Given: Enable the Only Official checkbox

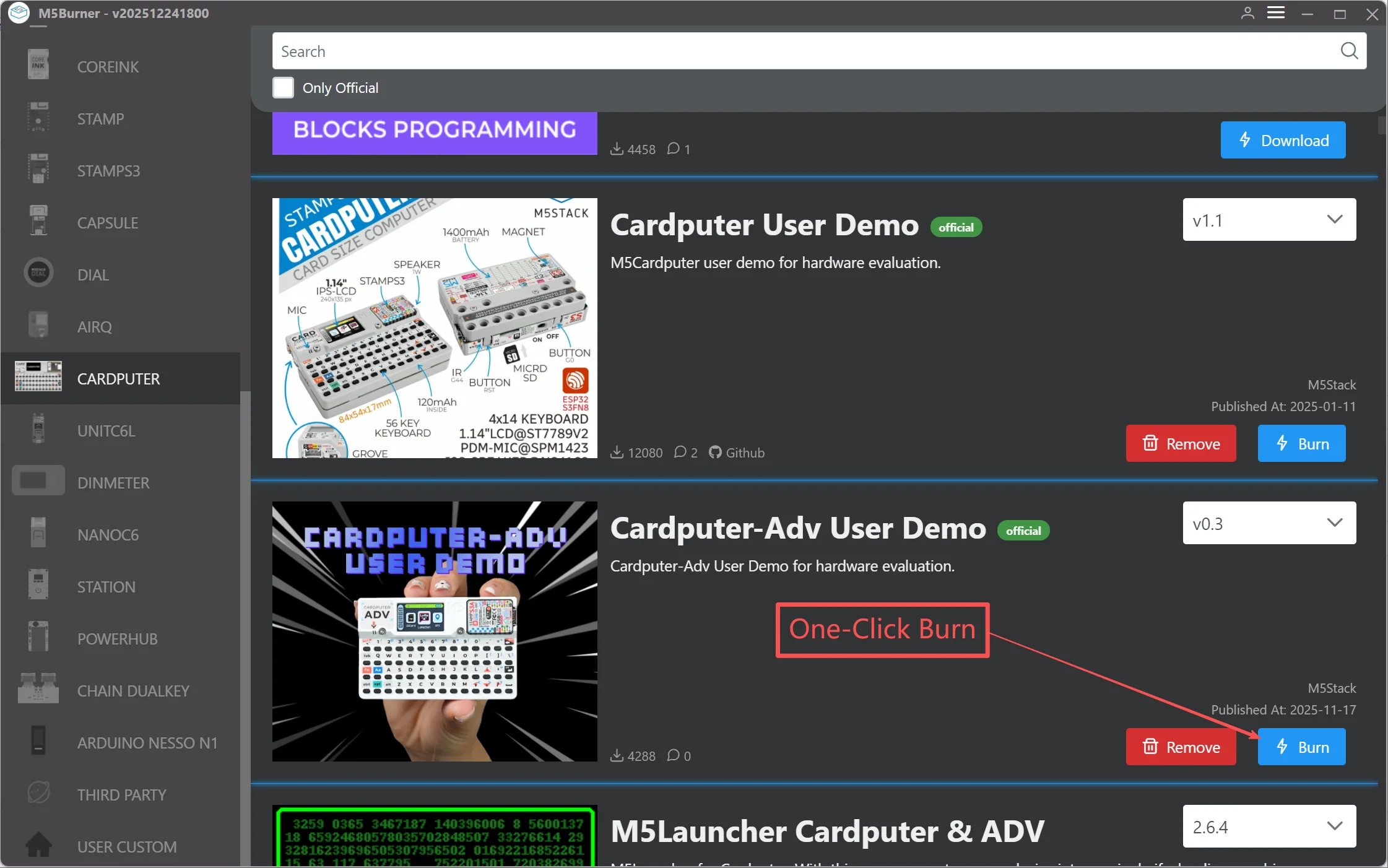Looking at the screenshot, I should coord(284,88).
